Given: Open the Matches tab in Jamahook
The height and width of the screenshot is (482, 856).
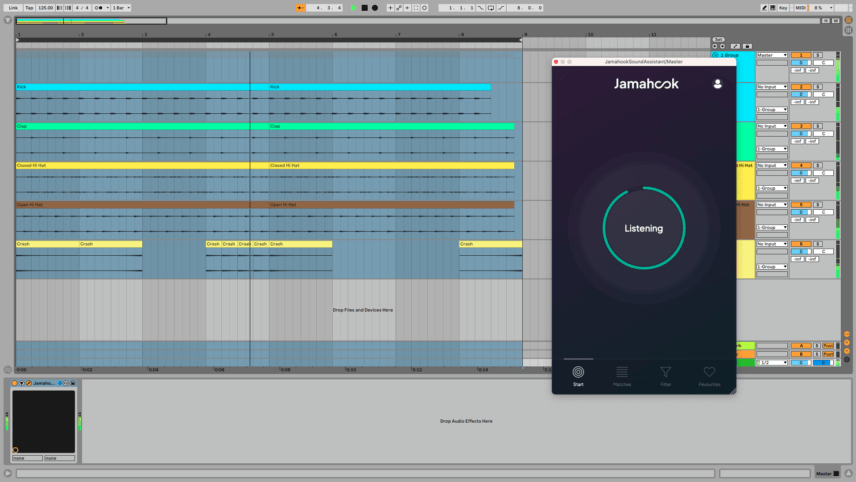Looking at the screenshot, I should point(622,376).
